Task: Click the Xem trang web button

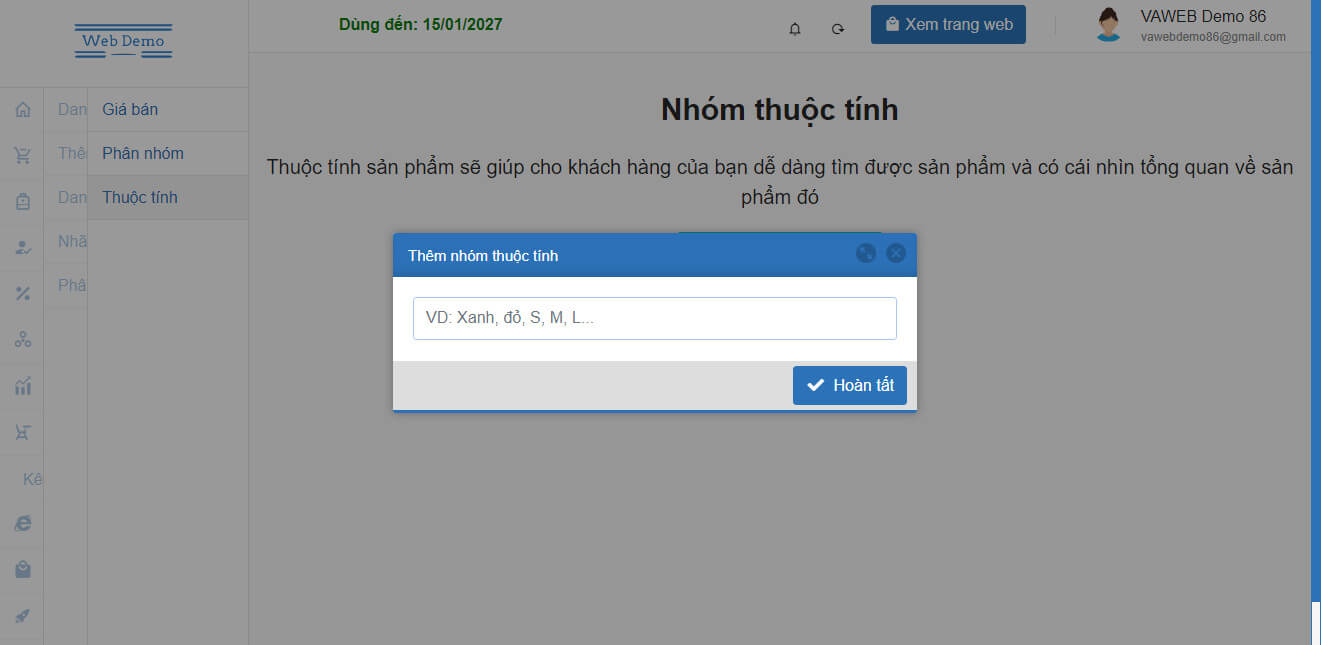Action: [x=948, y=25]
